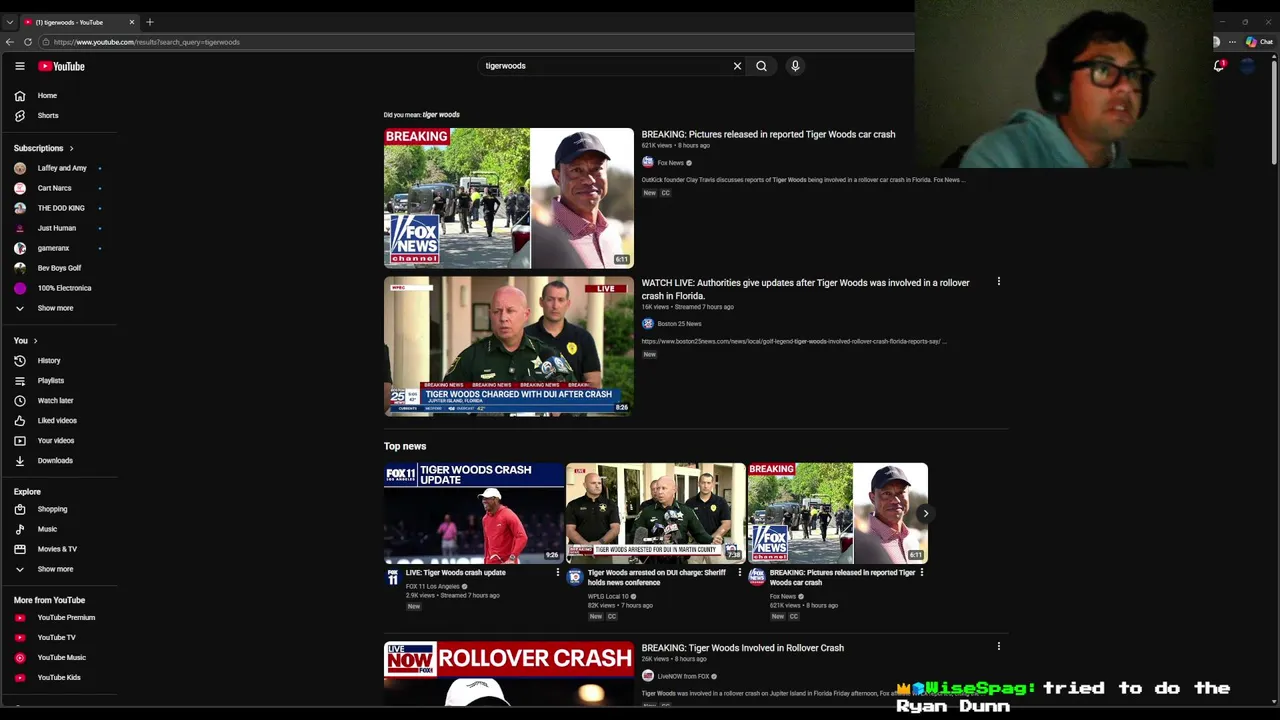Open the LiveNOW from FOX channel link
Viewport: 1280px width, 720px height.
pyautogui.click(x=682, y=677)
